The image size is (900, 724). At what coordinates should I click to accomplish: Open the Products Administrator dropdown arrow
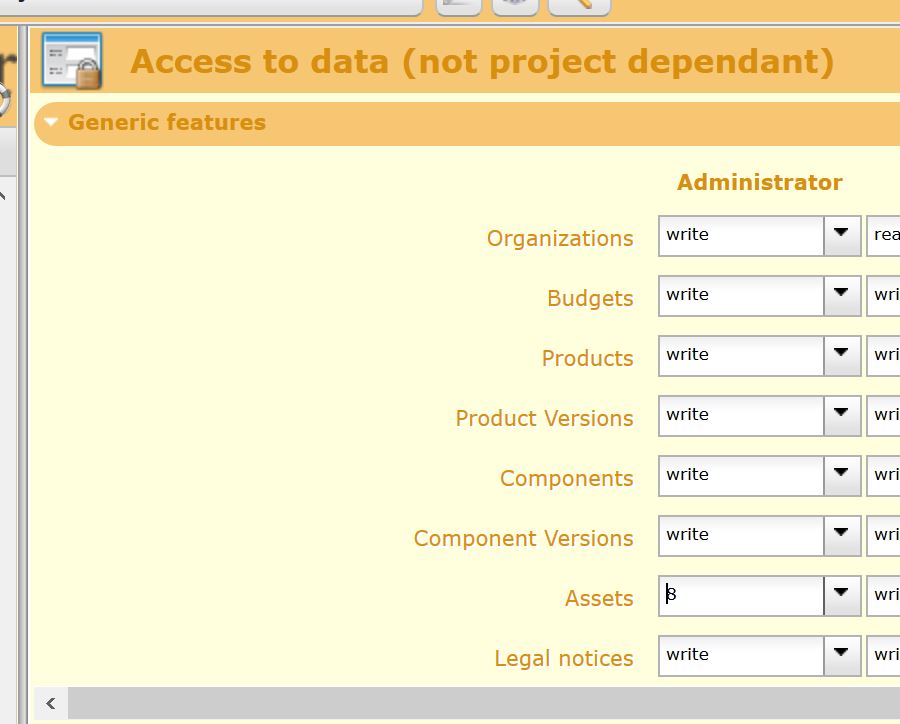[x=842, y=355]
